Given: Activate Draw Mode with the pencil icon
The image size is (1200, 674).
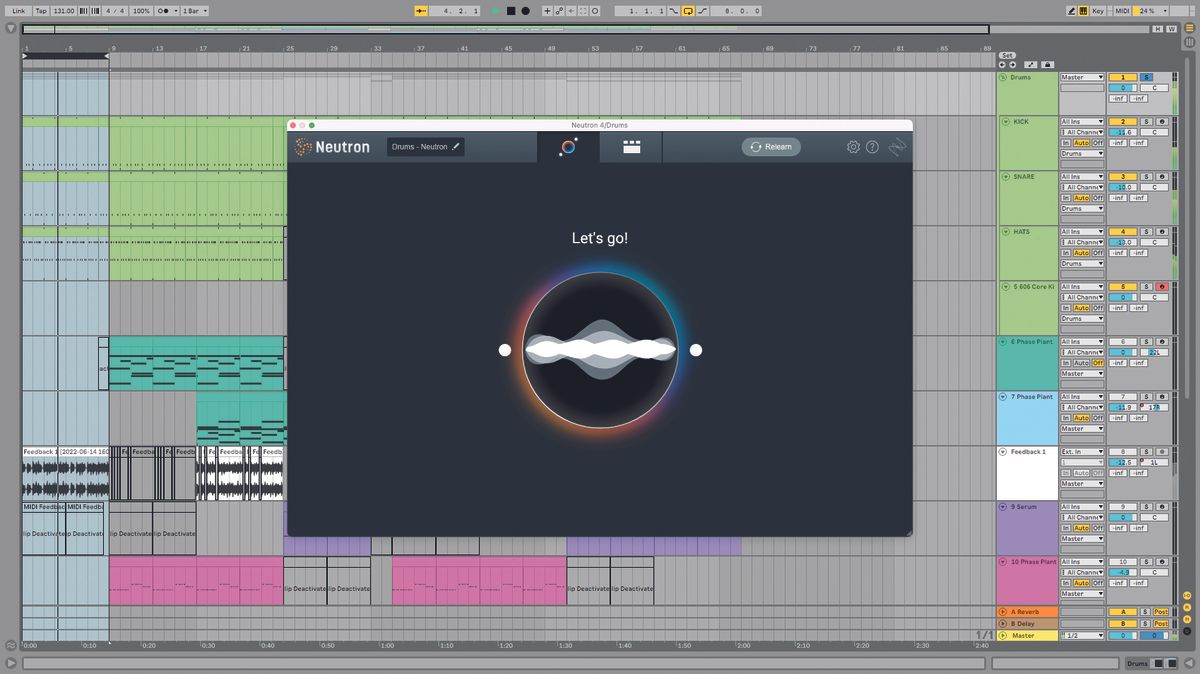Looking at the screenshot, I should tap(1073, 10).
